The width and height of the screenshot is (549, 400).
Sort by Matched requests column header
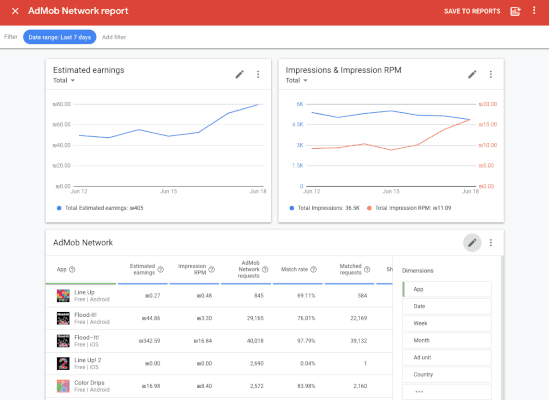[x=350, y=269]
